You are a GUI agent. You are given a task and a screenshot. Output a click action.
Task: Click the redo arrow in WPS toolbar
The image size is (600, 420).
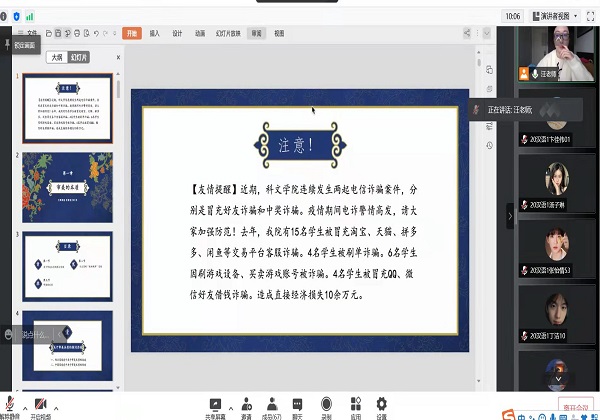point(106,33)
